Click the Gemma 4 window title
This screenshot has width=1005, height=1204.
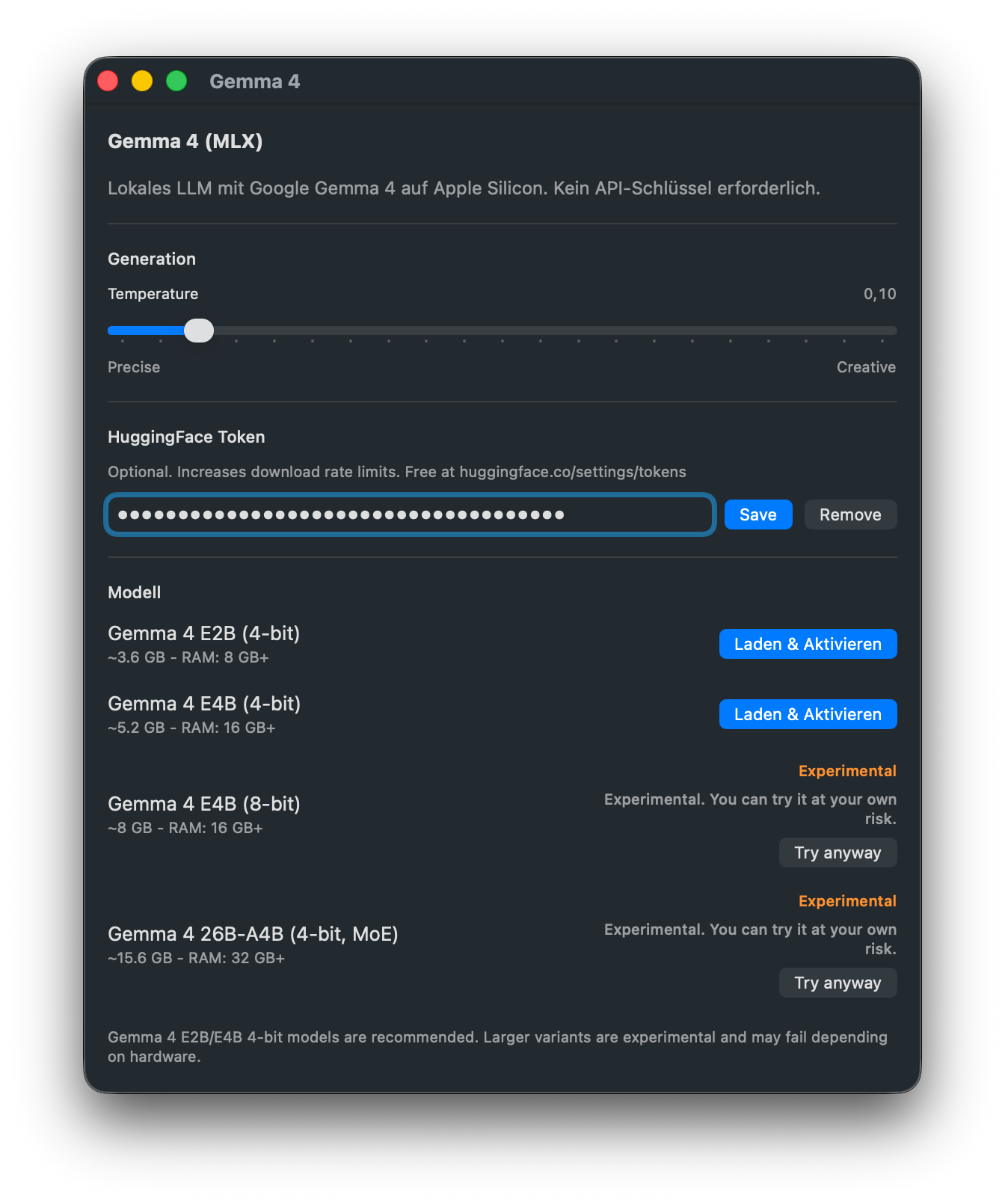[254, 82]
